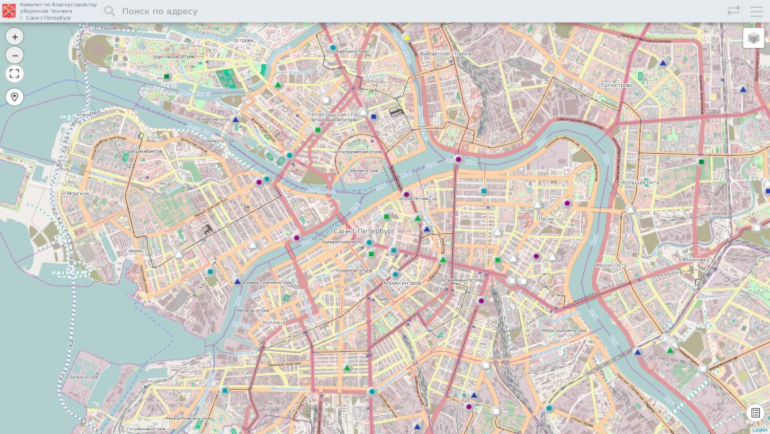Click the Leaflet attribution link
Image resolution: width=770 pixels, height=434 pixels.
click(x=759, y=430)
